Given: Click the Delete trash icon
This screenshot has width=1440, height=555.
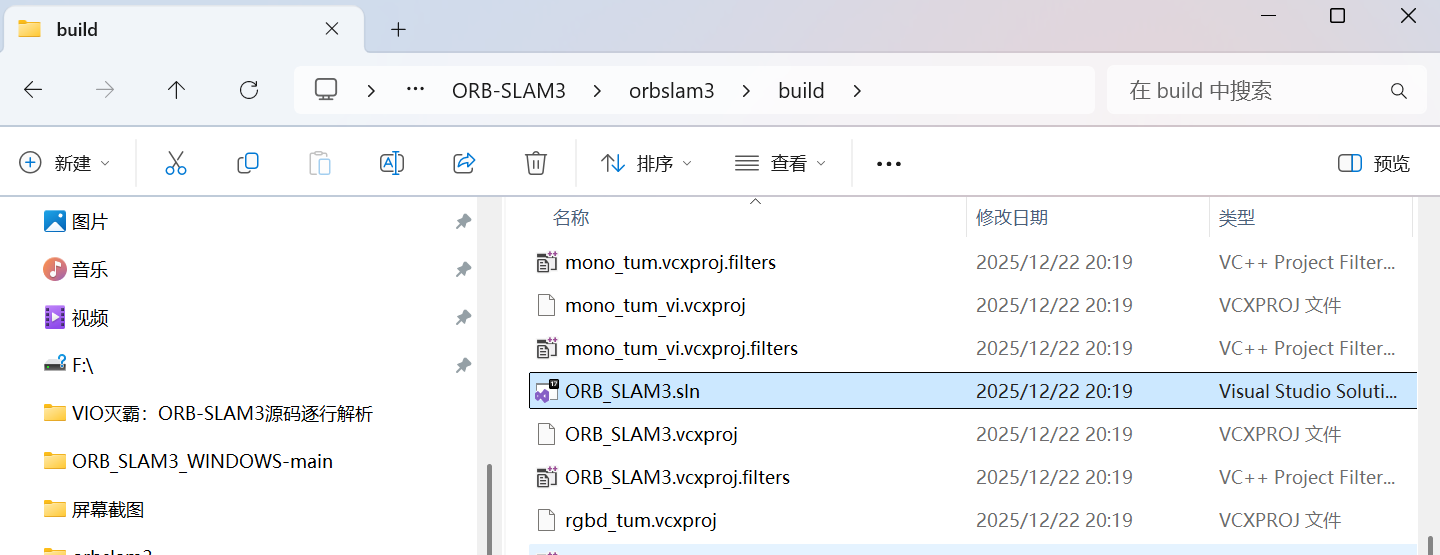Looking at the screenshot, I should (536, 163).
